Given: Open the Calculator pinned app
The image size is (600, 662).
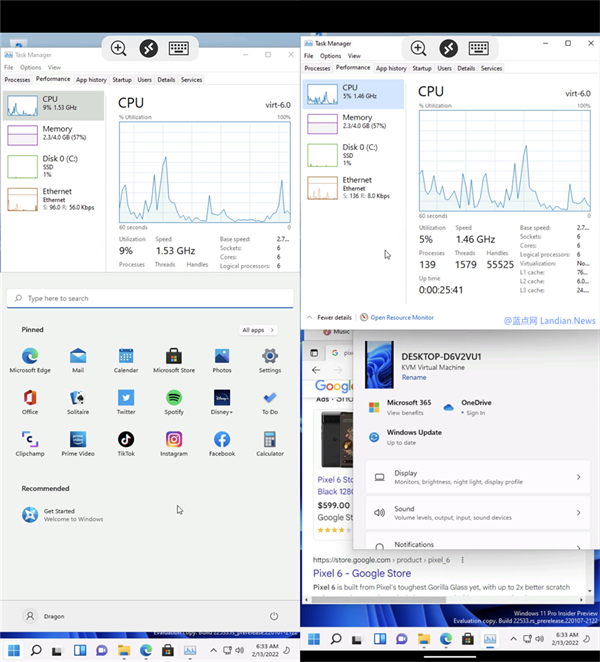Looking at the screenshot, I should click(x=270, y=444).
